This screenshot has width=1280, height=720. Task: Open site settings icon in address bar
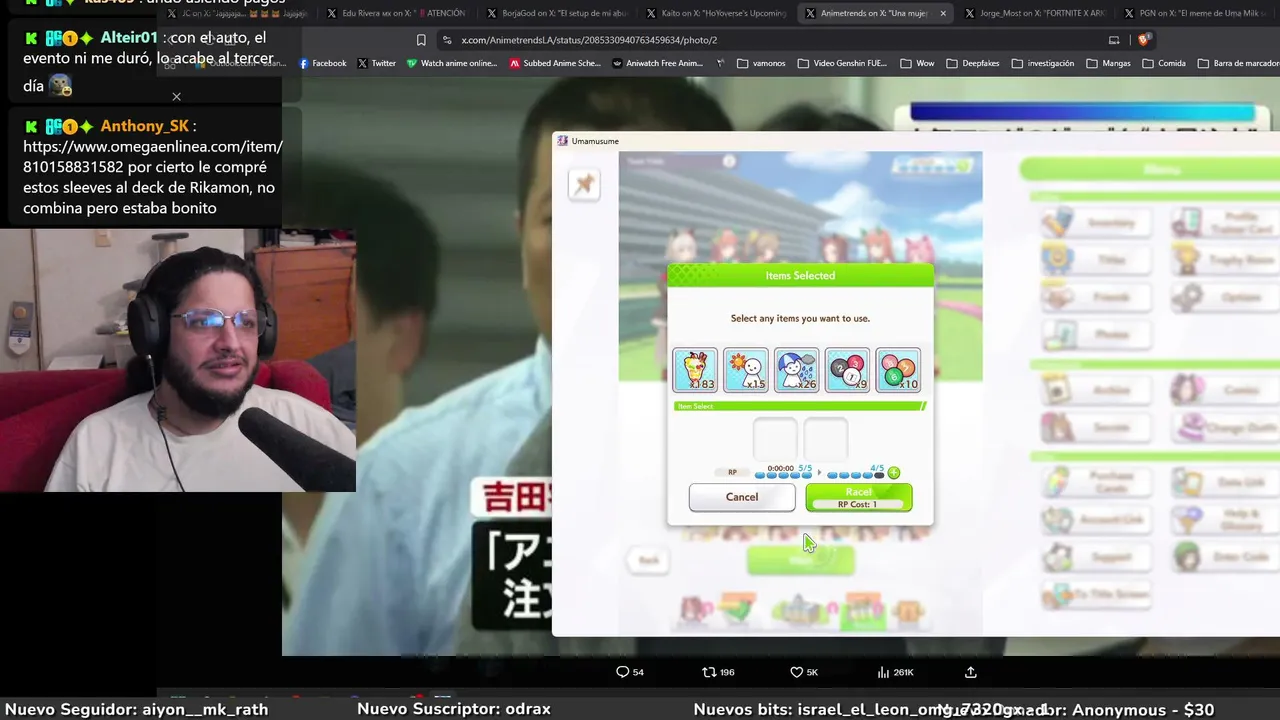pyautogui.click(x=447, y=40)
